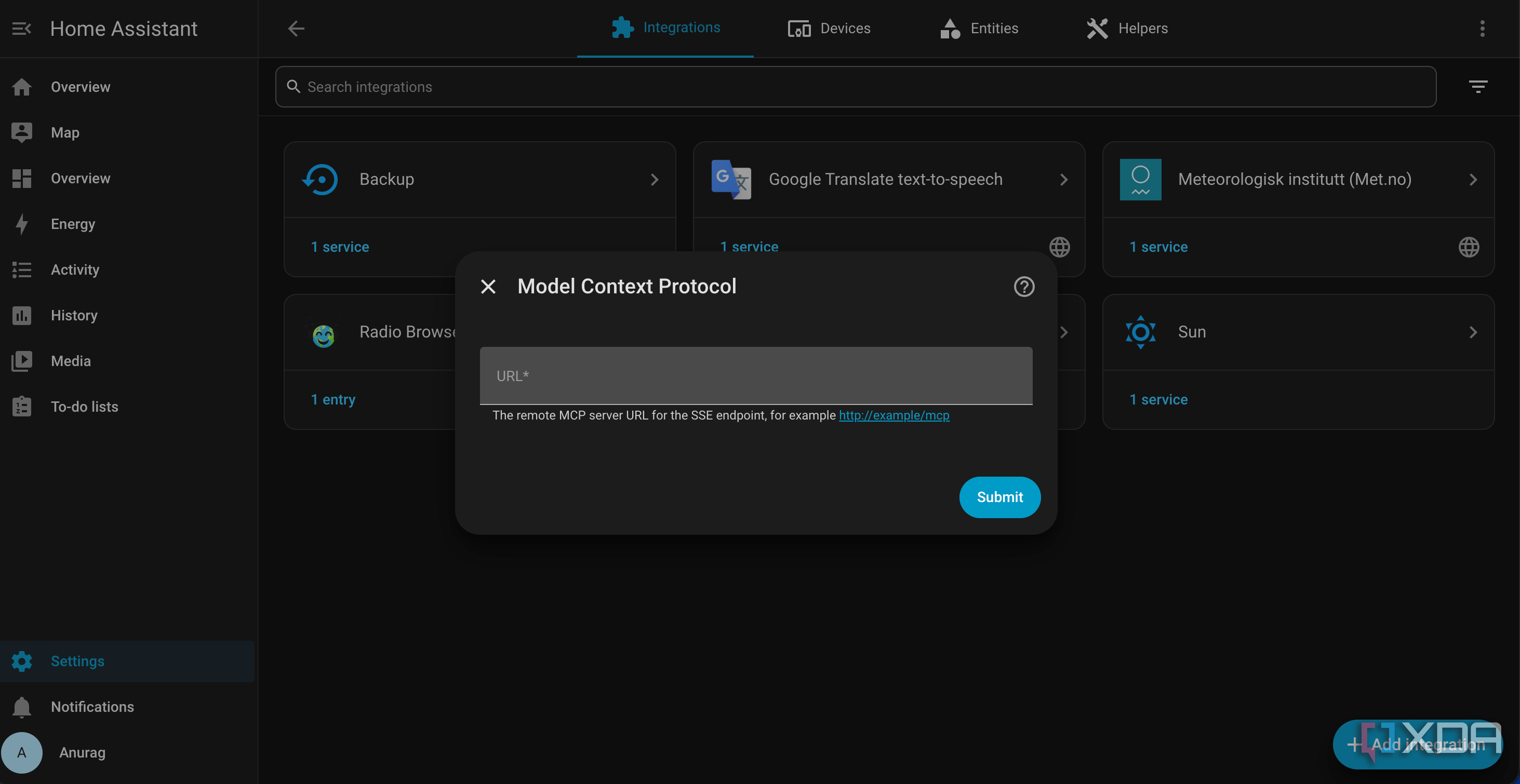
Task: Open the 1 service link under Backup
Action: pos(340,247)
